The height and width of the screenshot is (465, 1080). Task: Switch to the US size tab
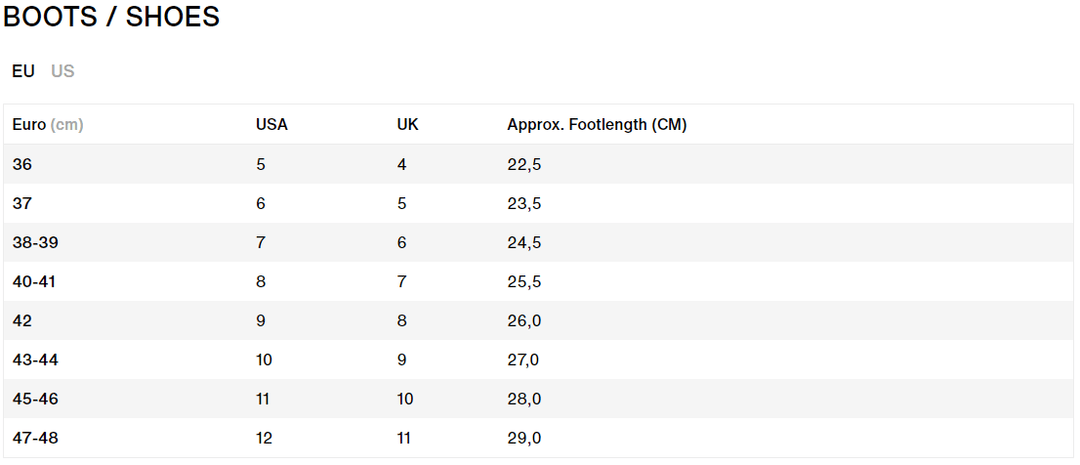(x=63, y=71)
